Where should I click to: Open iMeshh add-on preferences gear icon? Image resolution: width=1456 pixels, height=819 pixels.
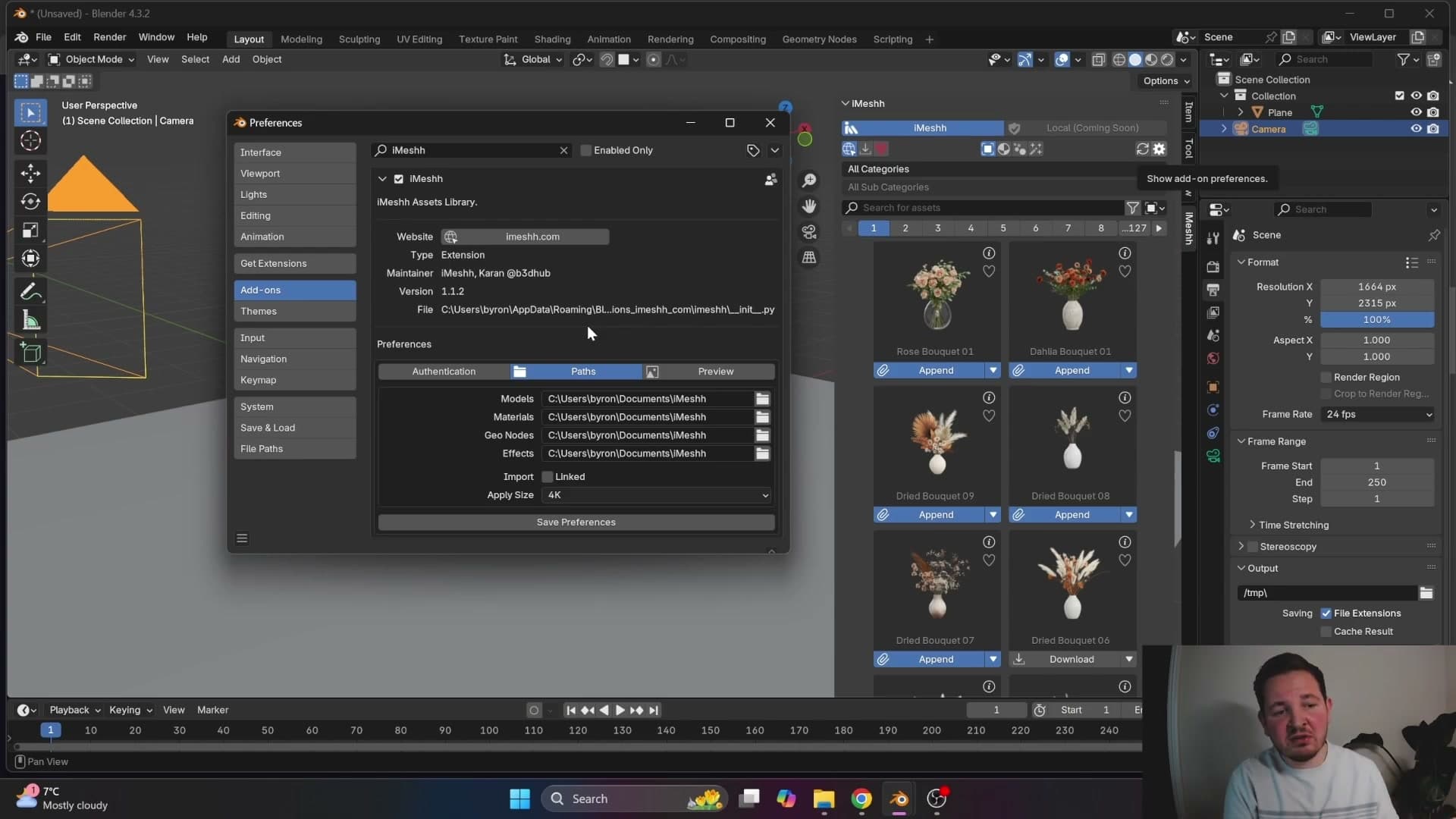[x=1159, y=149]
